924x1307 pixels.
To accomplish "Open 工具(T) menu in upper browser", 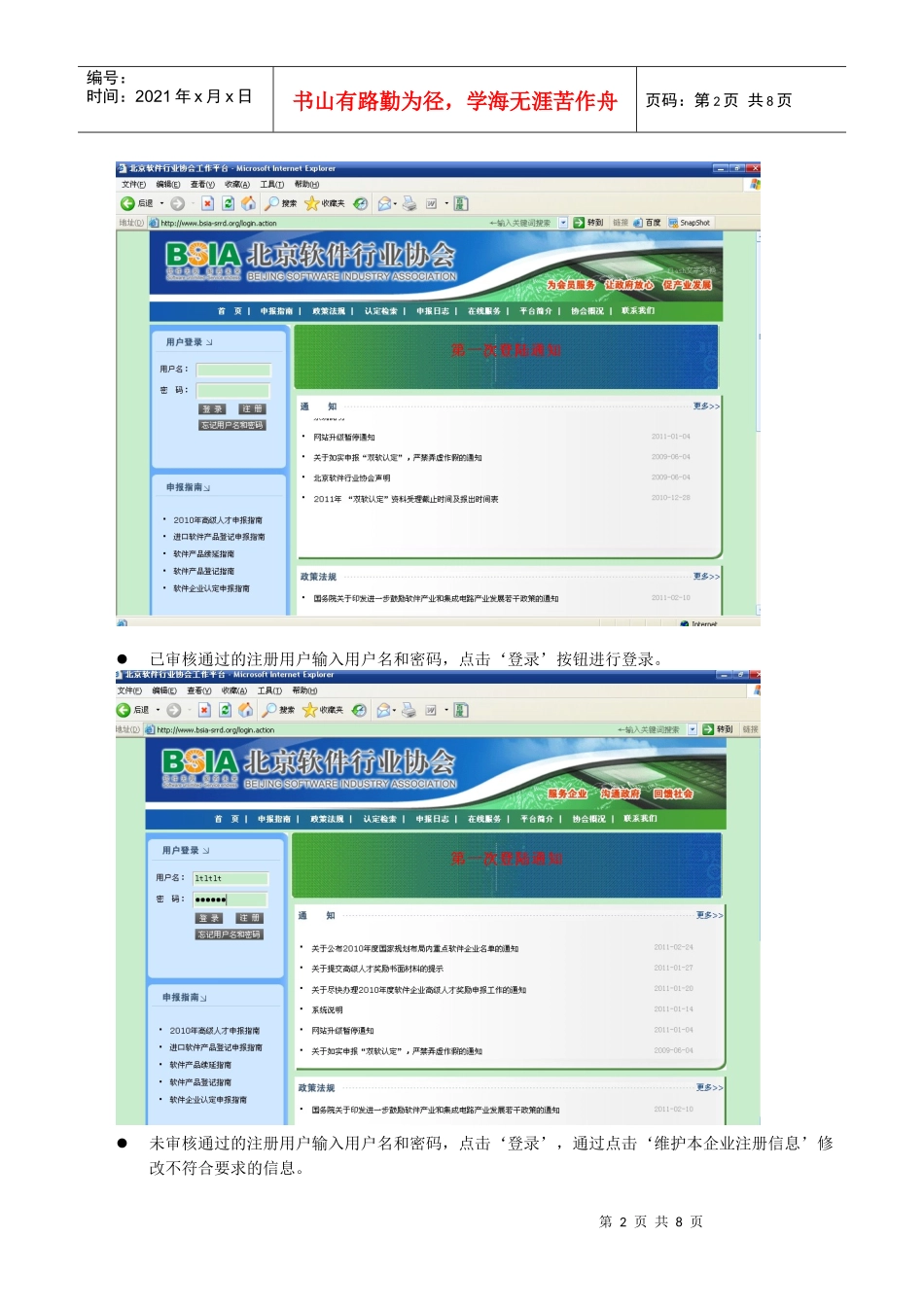I will tap(272, 184).
